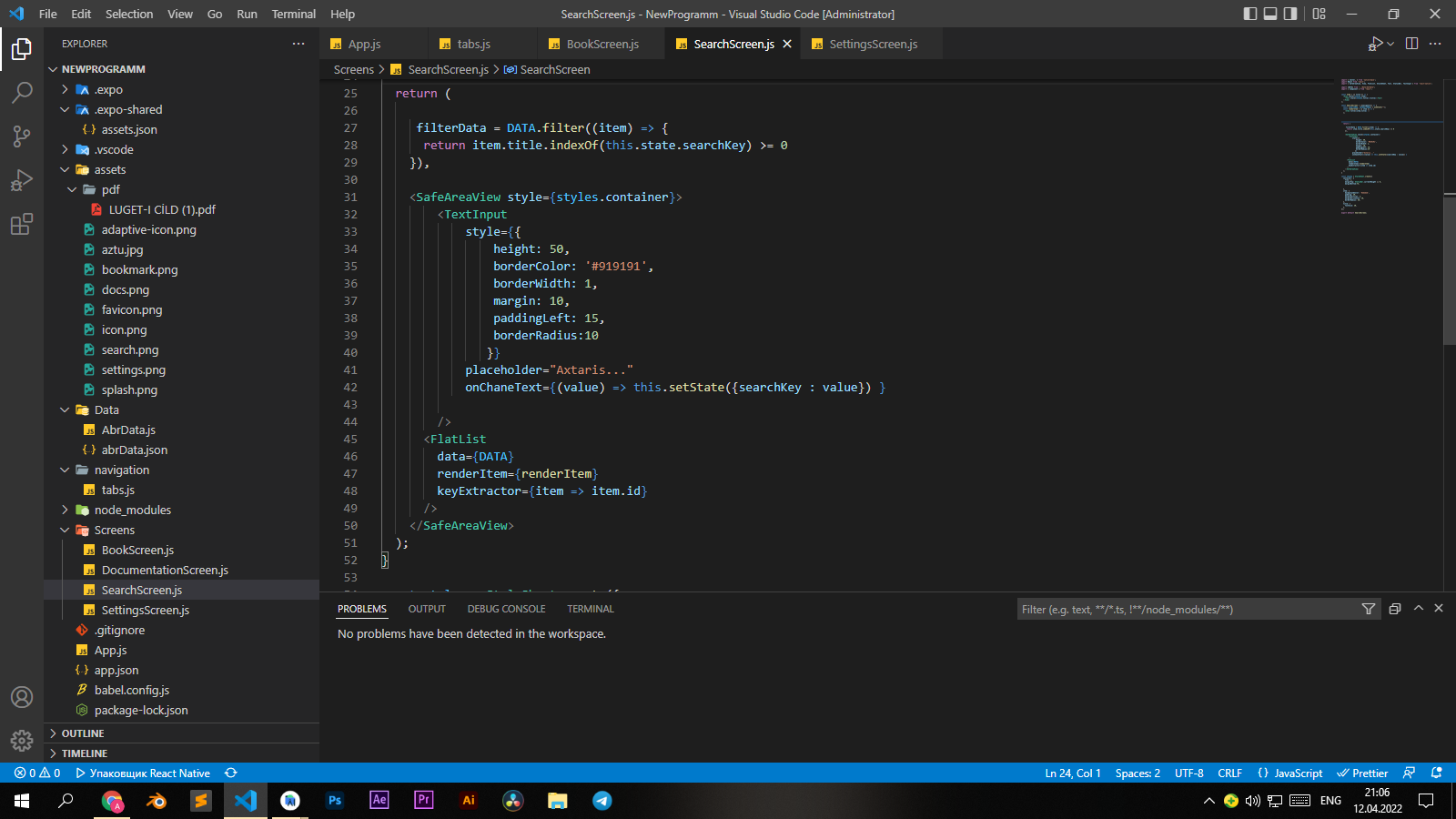Open the Run and Debug view
Image resolution: width=1456 pixels, height=819 pixels.
[x=22, y=180]
